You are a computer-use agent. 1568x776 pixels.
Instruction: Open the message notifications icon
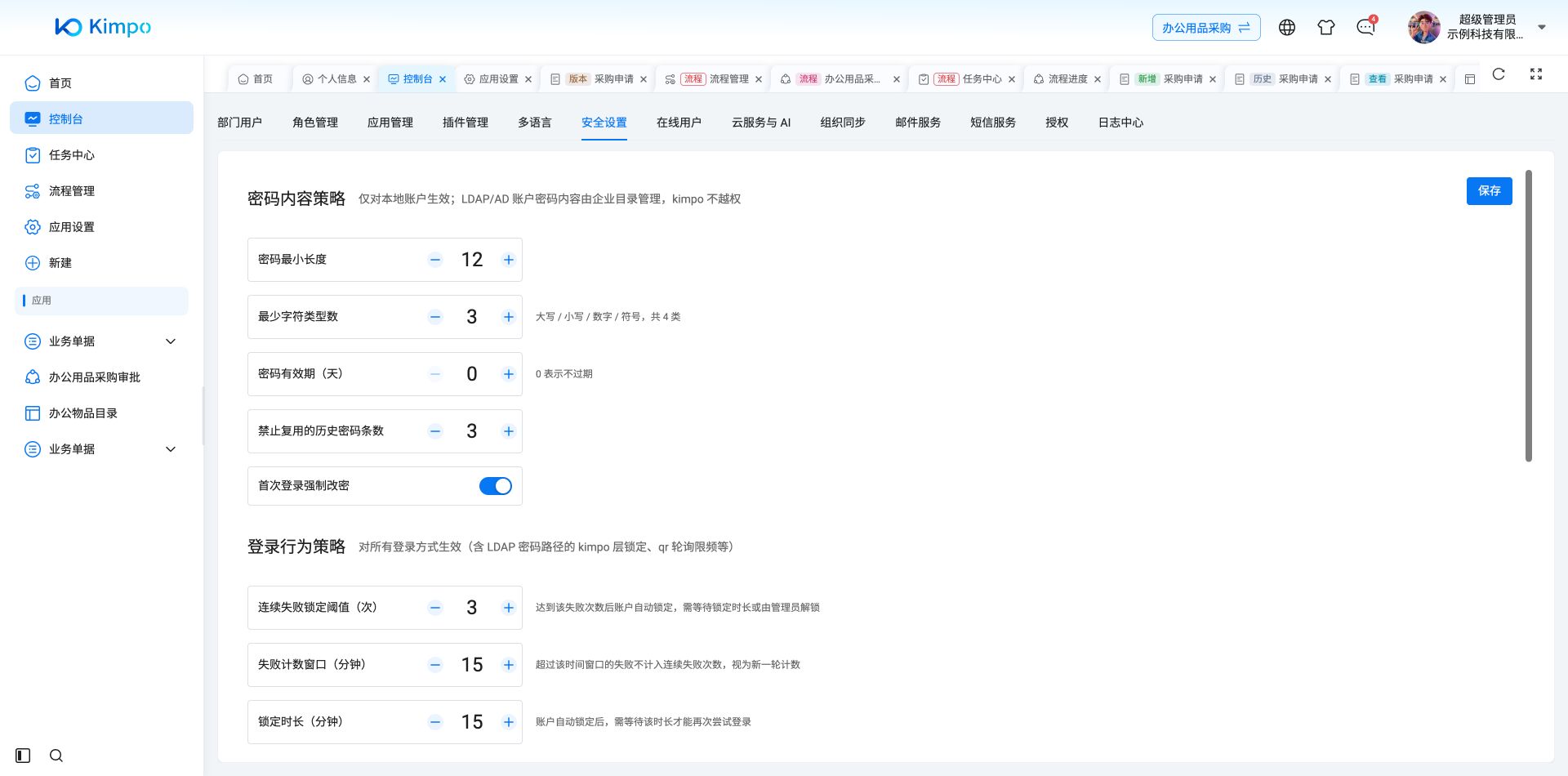coord(1365,27)
